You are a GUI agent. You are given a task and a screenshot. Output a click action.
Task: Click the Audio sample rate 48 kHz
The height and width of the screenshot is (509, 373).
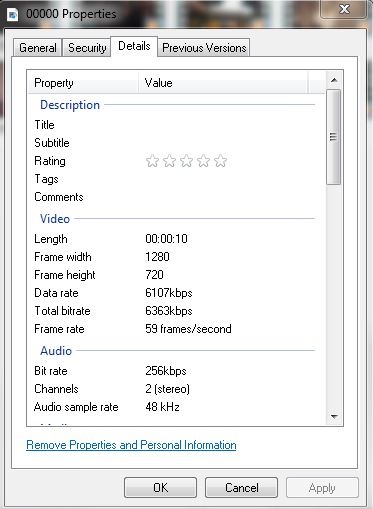pyautogui.click(x=162, y=407)
